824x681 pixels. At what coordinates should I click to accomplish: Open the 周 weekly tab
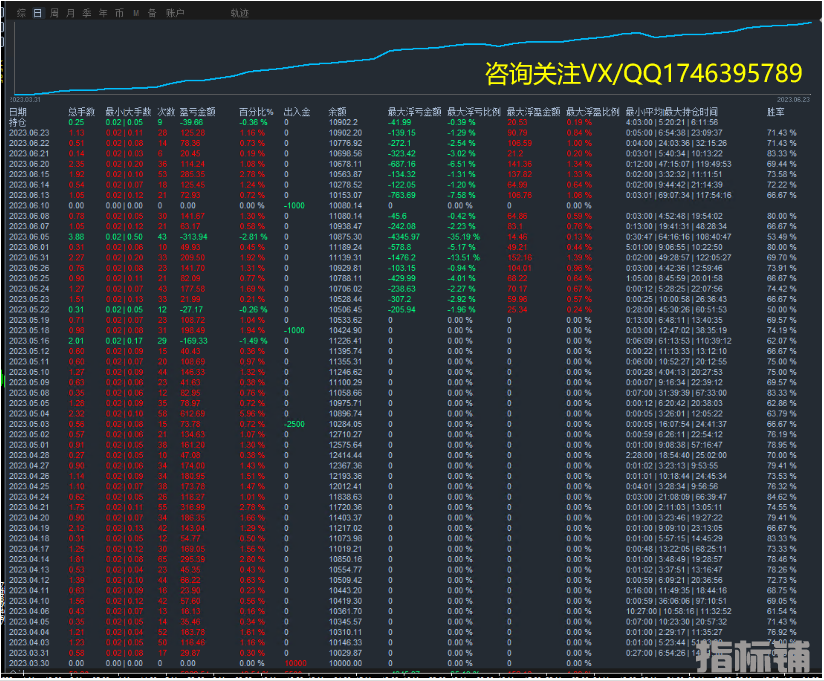click(55, 13)
